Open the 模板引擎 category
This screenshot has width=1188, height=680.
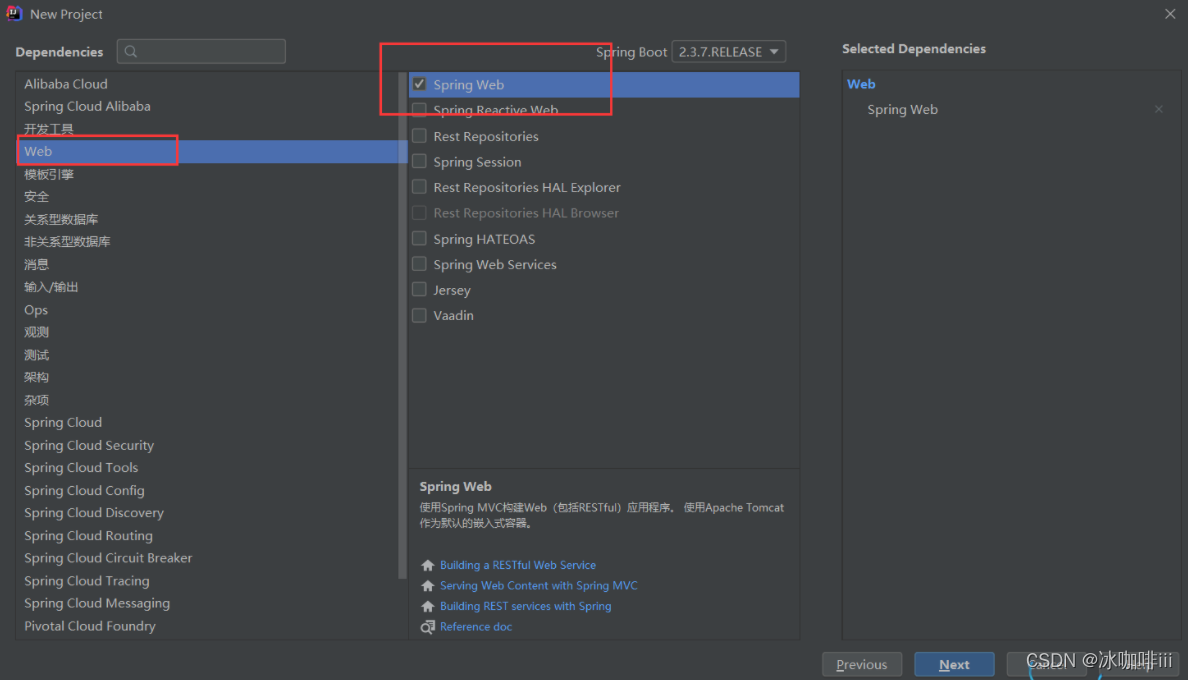click(x=207, y=174)
